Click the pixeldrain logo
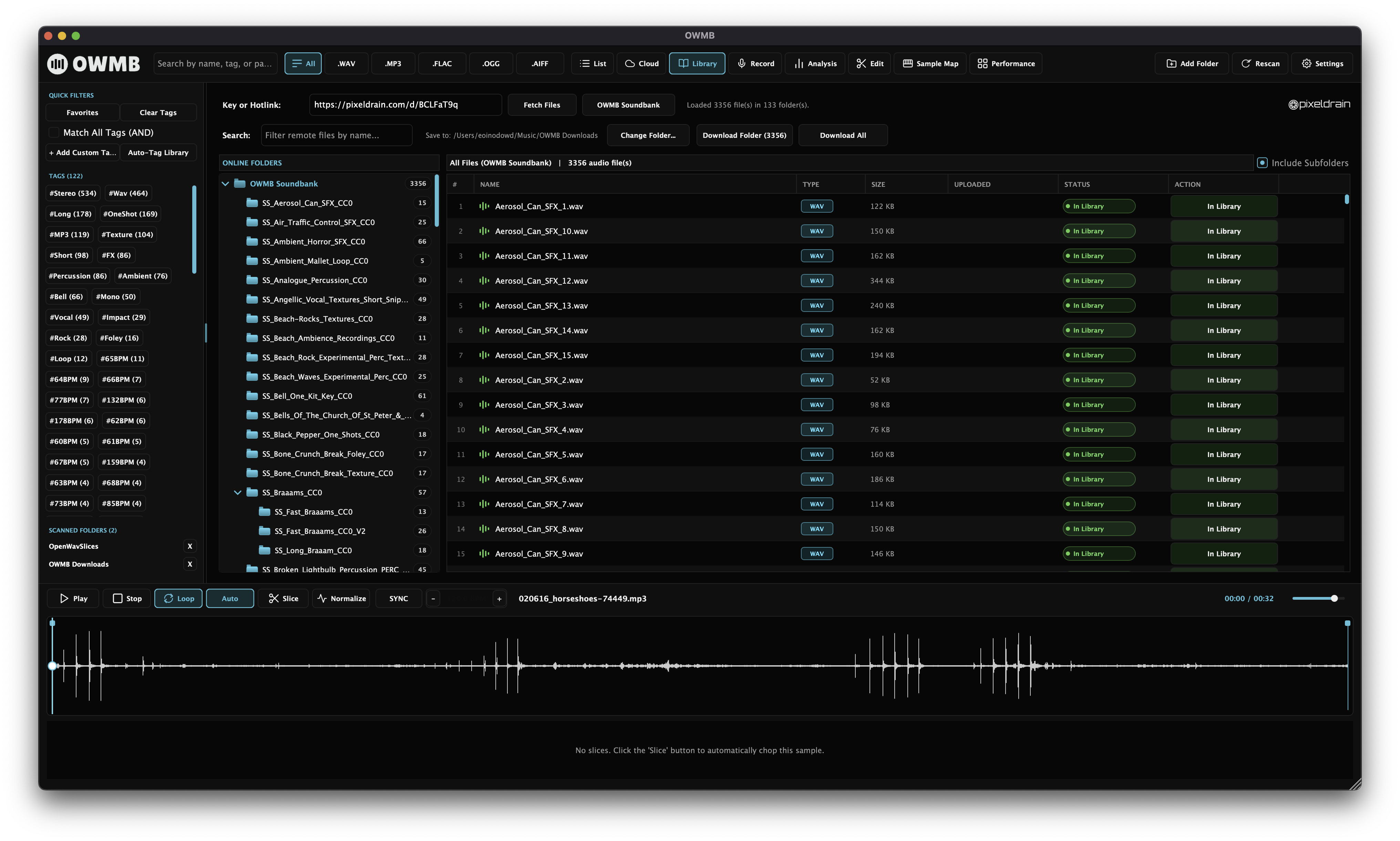The image size is (1400, 841). coord(1319,104)
